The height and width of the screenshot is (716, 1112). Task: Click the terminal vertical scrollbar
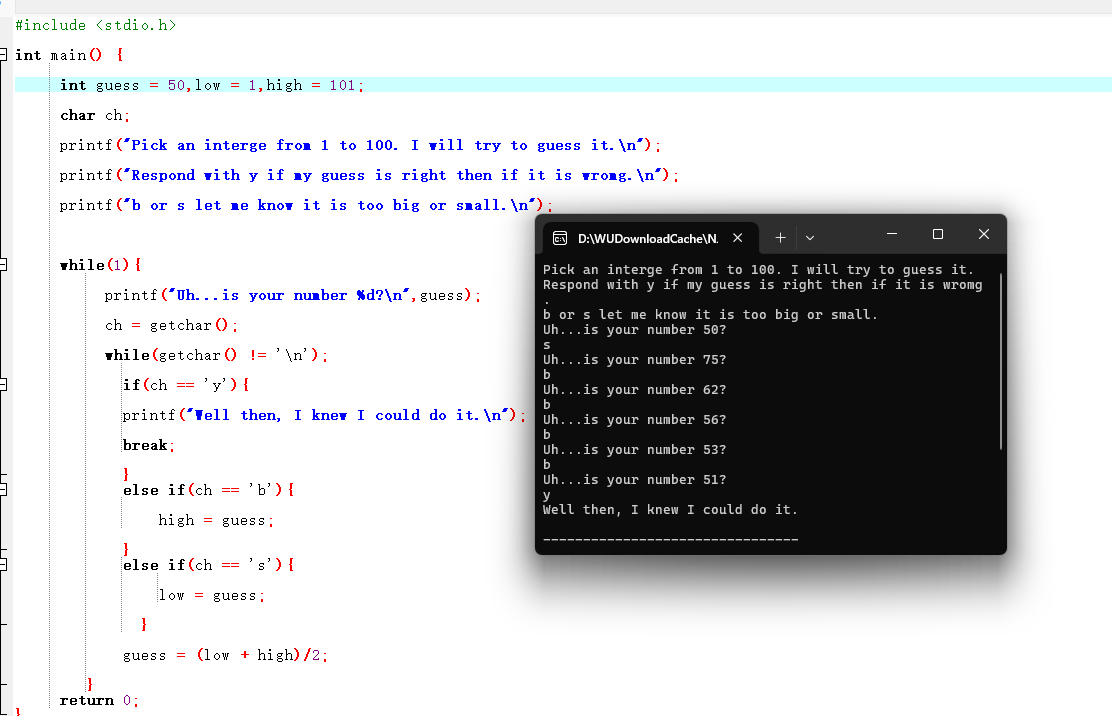click(x=1001, y=362)
